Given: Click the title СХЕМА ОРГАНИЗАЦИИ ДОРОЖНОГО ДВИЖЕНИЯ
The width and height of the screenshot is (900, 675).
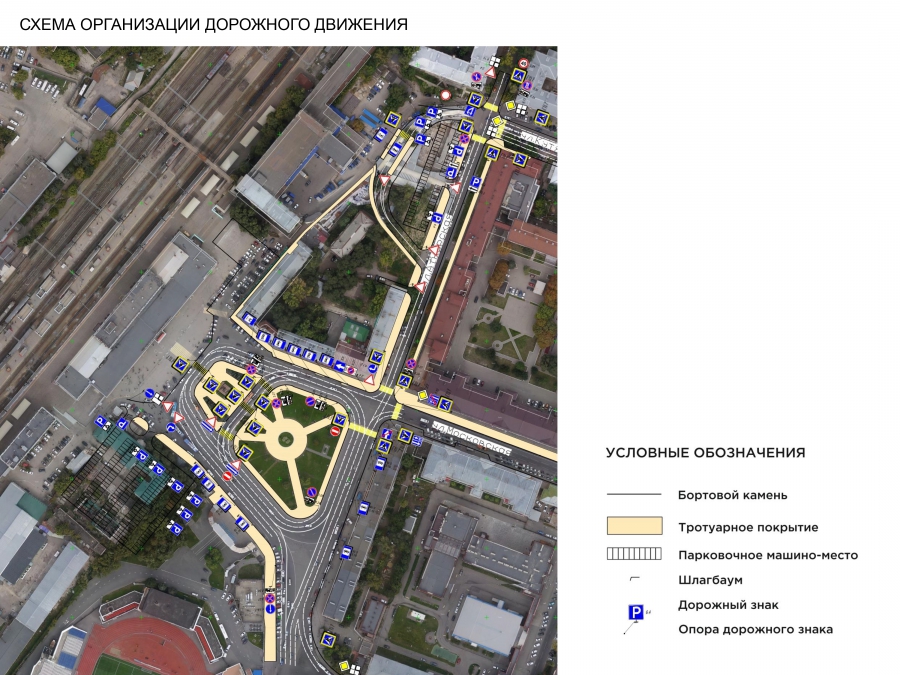Looking at the screenshot, I should pos(214,24).
